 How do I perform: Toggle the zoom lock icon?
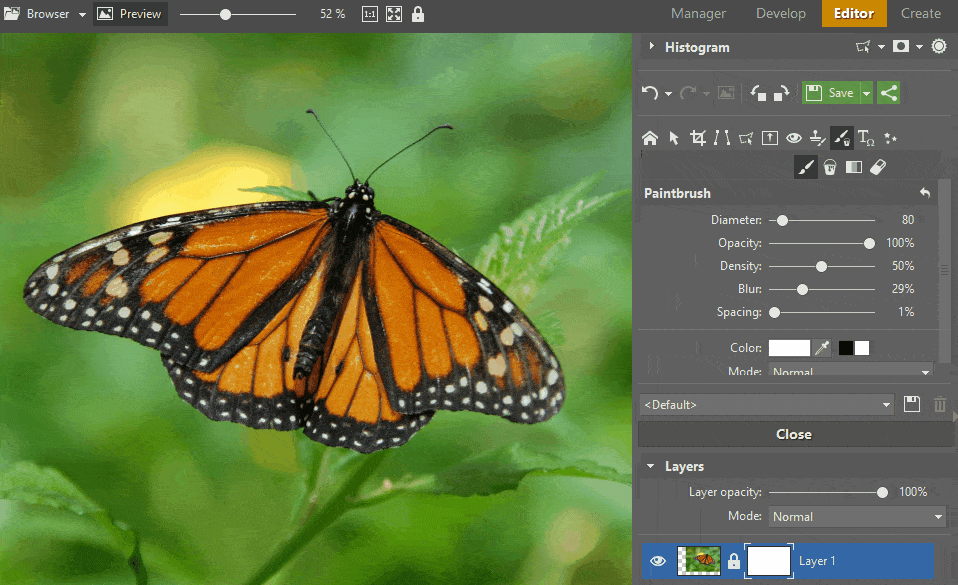[418, 14]
